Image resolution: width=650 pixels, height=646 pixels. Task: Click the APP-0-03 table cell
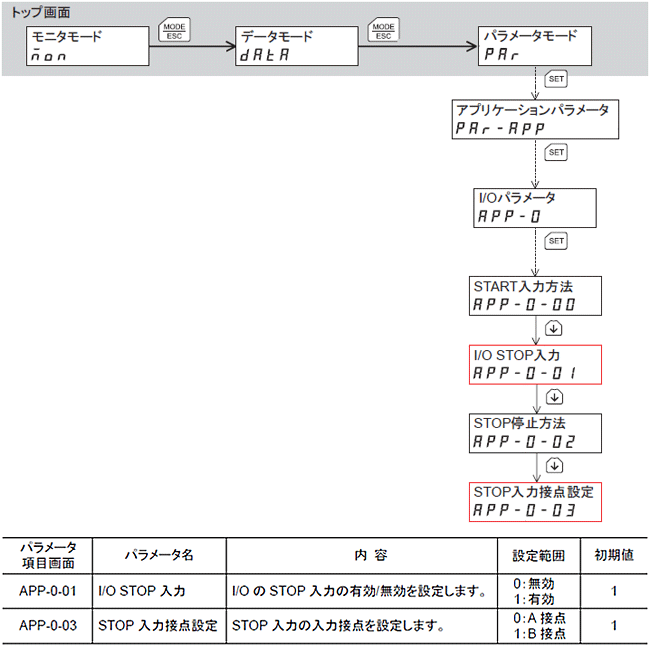pyautogui.click(x=48, y=625)
